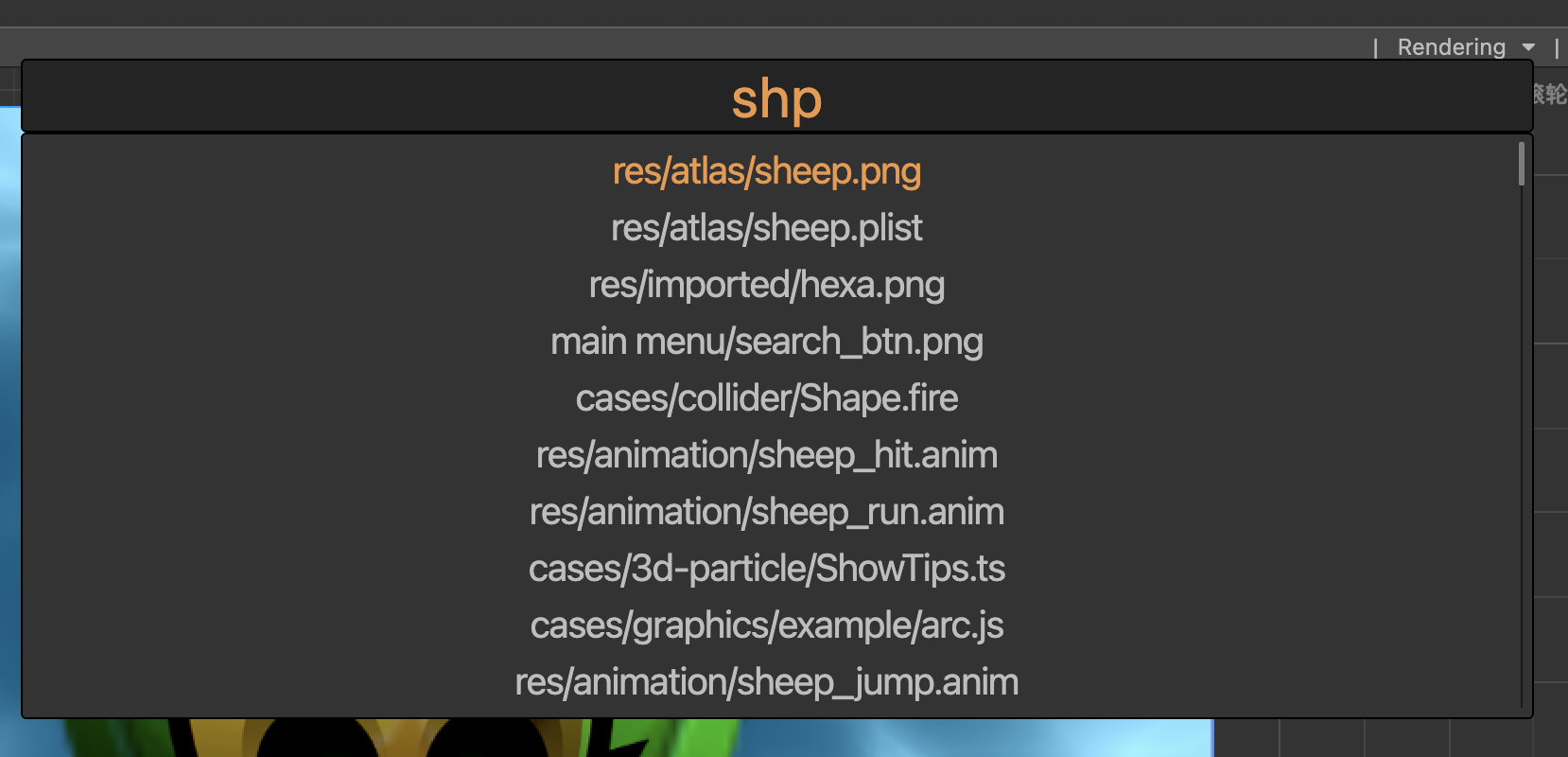Screen dimensions: 1568x757
Task: Click the partially hidden Chinese label under Rendering
Action: tap(1551, 94)
